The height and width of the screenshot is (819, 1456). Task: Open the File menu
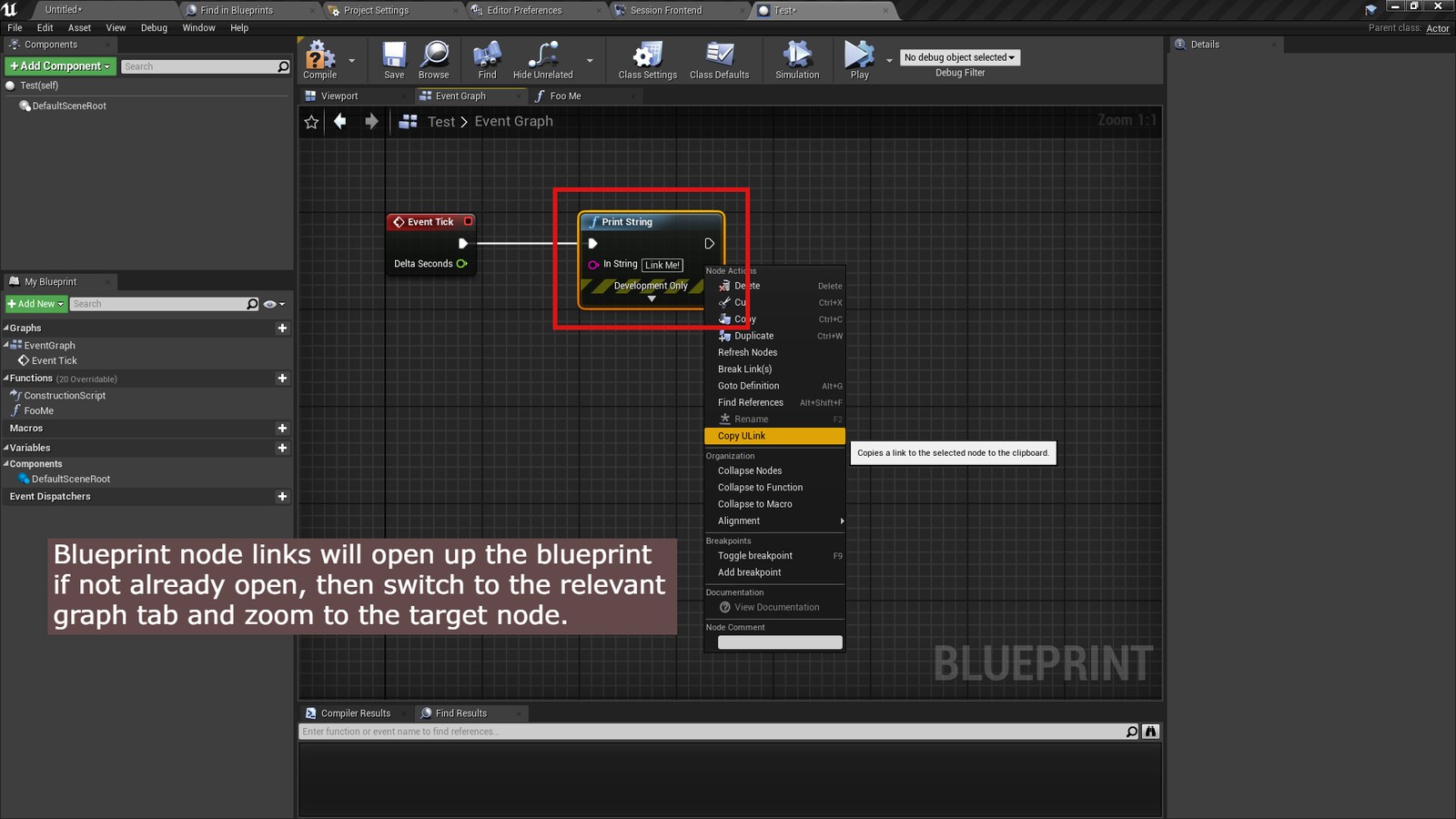pos(15,27)
